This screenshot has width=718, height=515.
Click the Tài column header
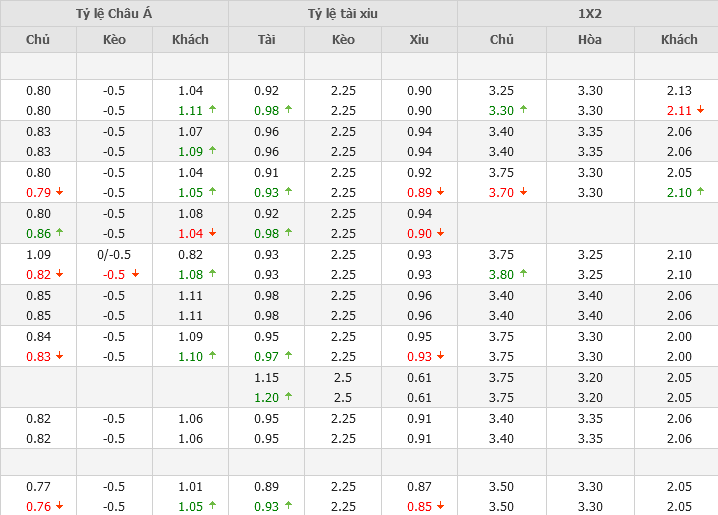click(x=266, y=40)
